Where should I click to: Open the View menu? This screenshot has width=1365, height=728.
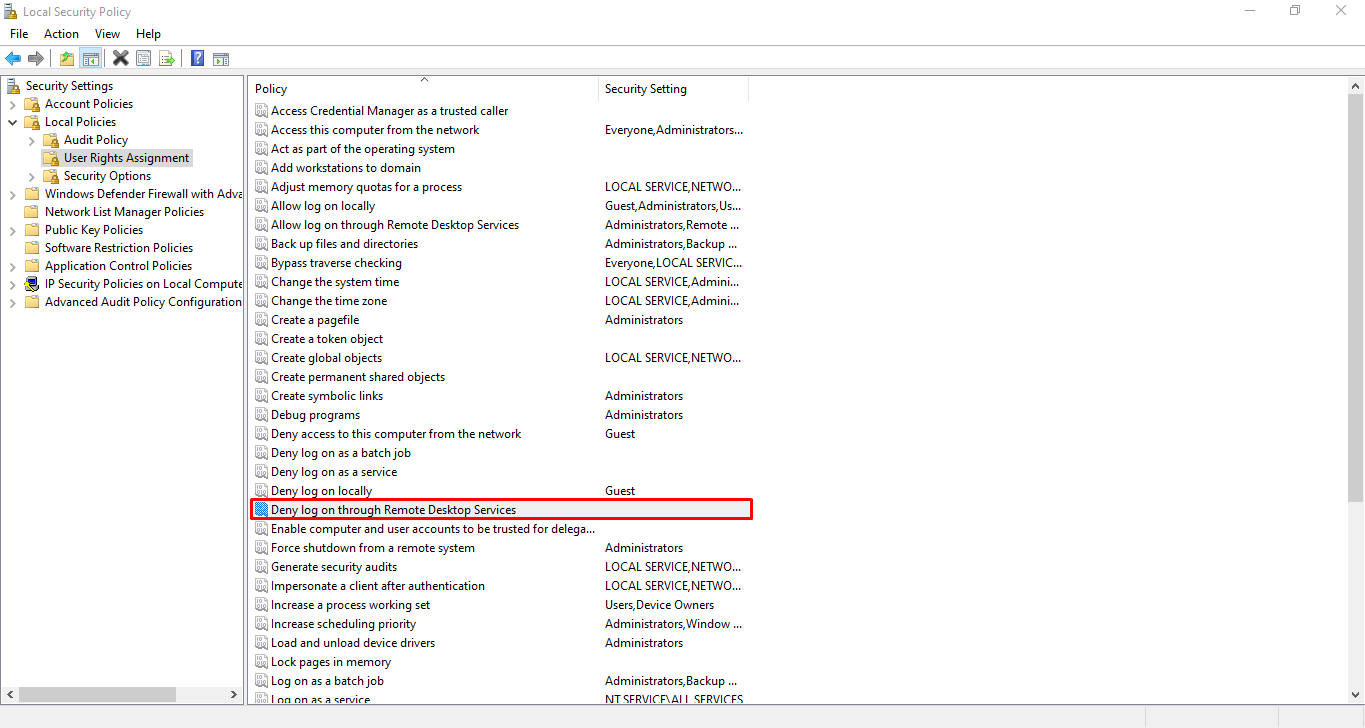pos(107,33)
